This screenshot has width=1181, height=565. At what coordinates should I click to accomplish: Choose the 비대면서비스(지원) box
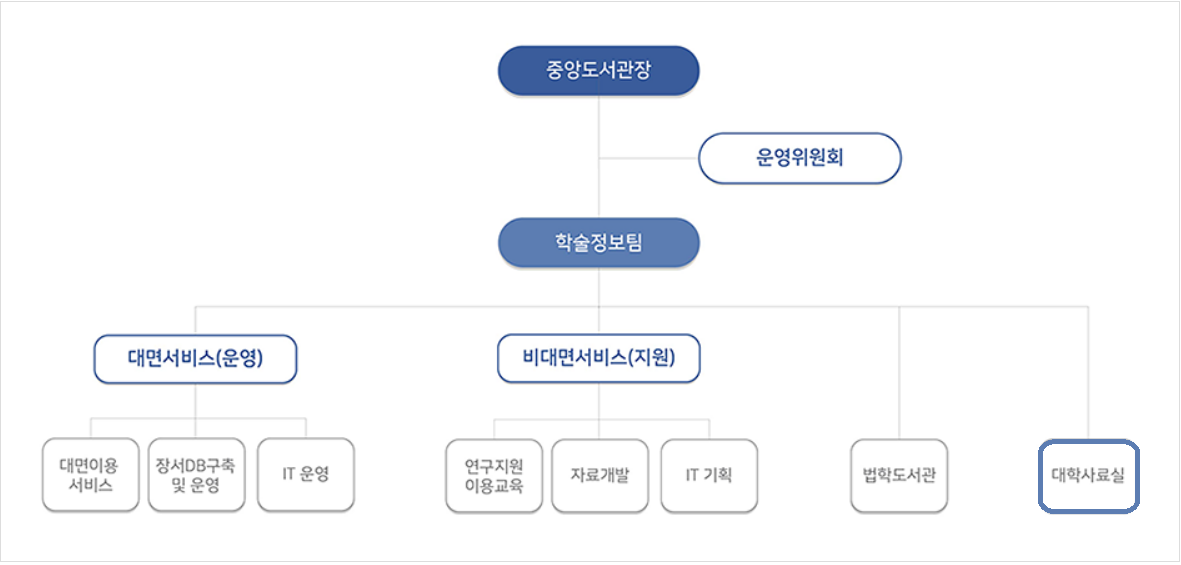pos(599,359)
